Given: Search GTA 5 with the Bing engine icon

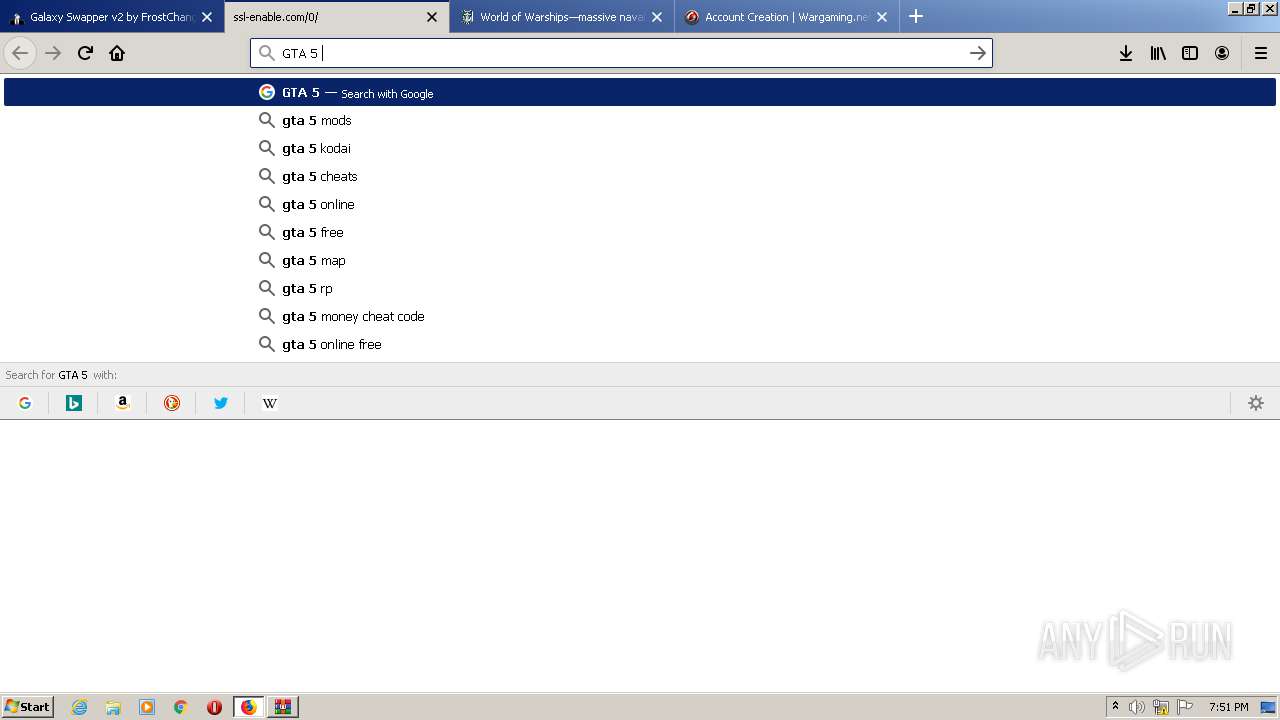Looking at the screenshot, I should (74, 403).
